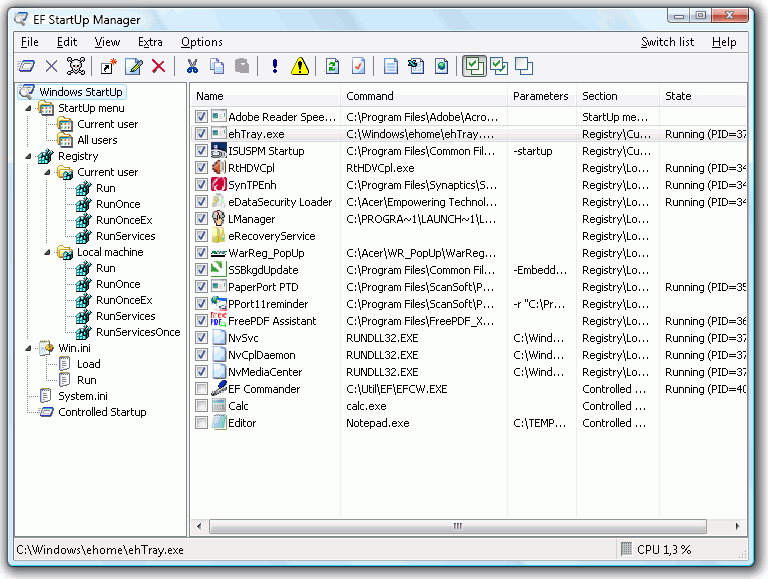The width and height of the screenshot is (768, 579).
Task: Click the skull and crossbones toolbar icon
Action: [x=76, y=67]
